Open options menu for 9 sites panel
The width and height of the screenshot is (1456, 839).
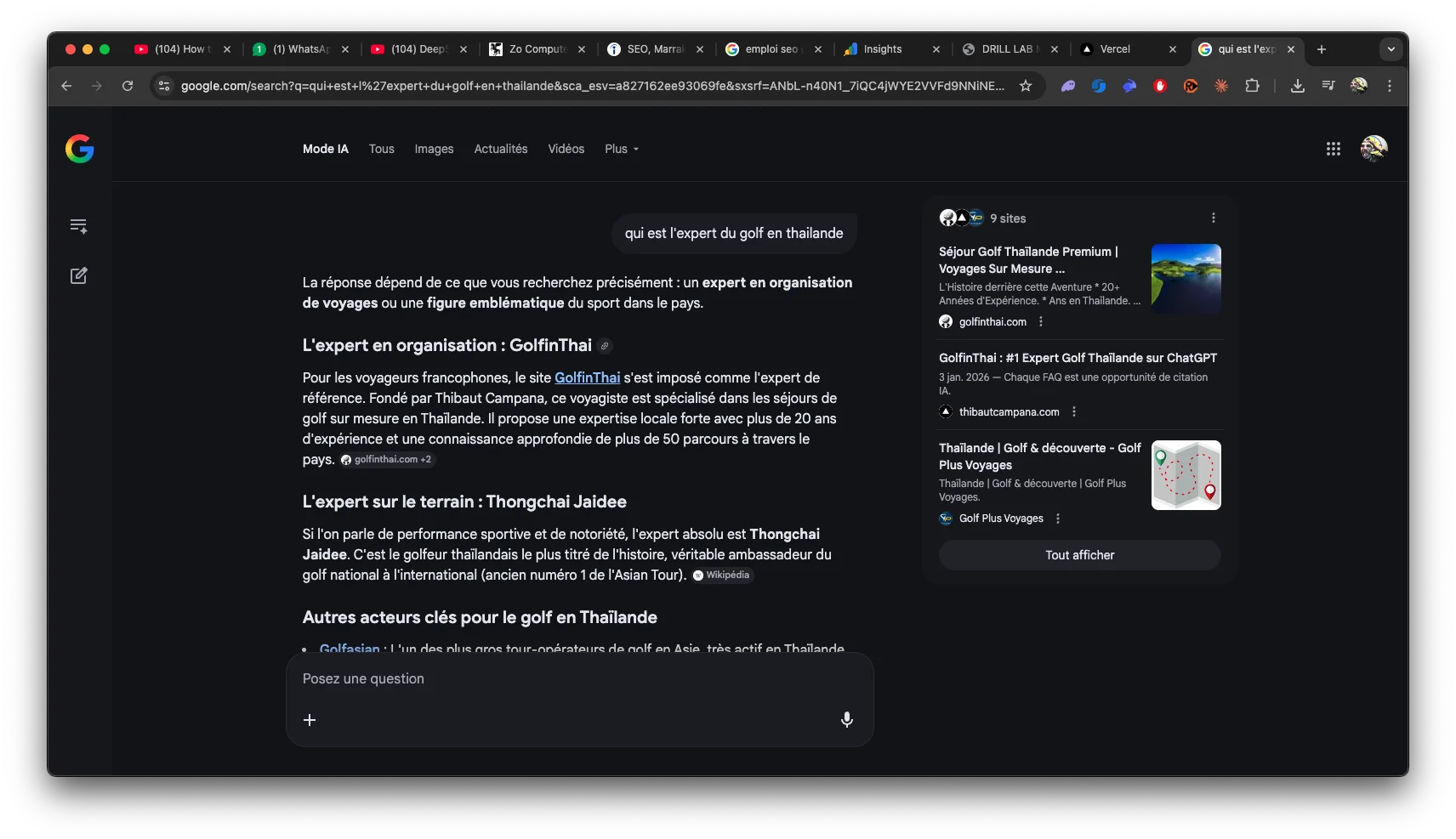[x=1213, y=218]
